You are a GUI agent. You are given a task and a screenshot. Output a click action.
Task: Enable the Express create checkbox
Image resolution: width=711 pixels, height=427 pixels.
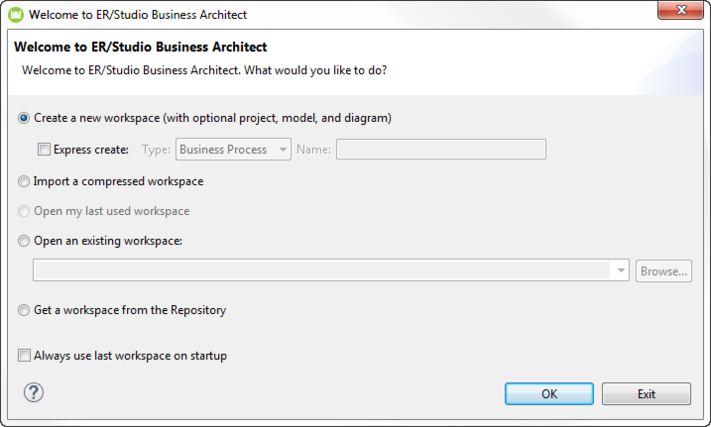tap(44, 150)
